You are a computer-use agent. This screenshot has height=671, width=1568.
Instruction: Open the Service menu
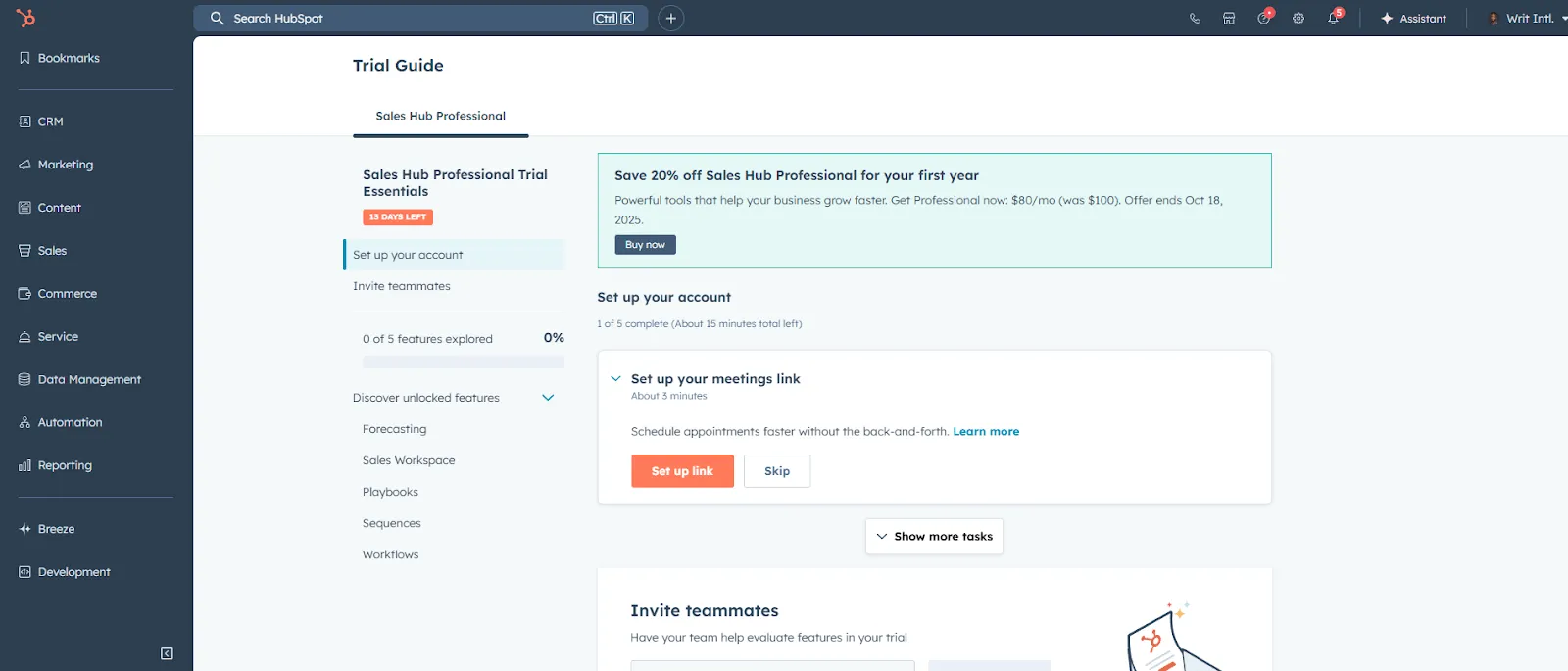(48, 337)
